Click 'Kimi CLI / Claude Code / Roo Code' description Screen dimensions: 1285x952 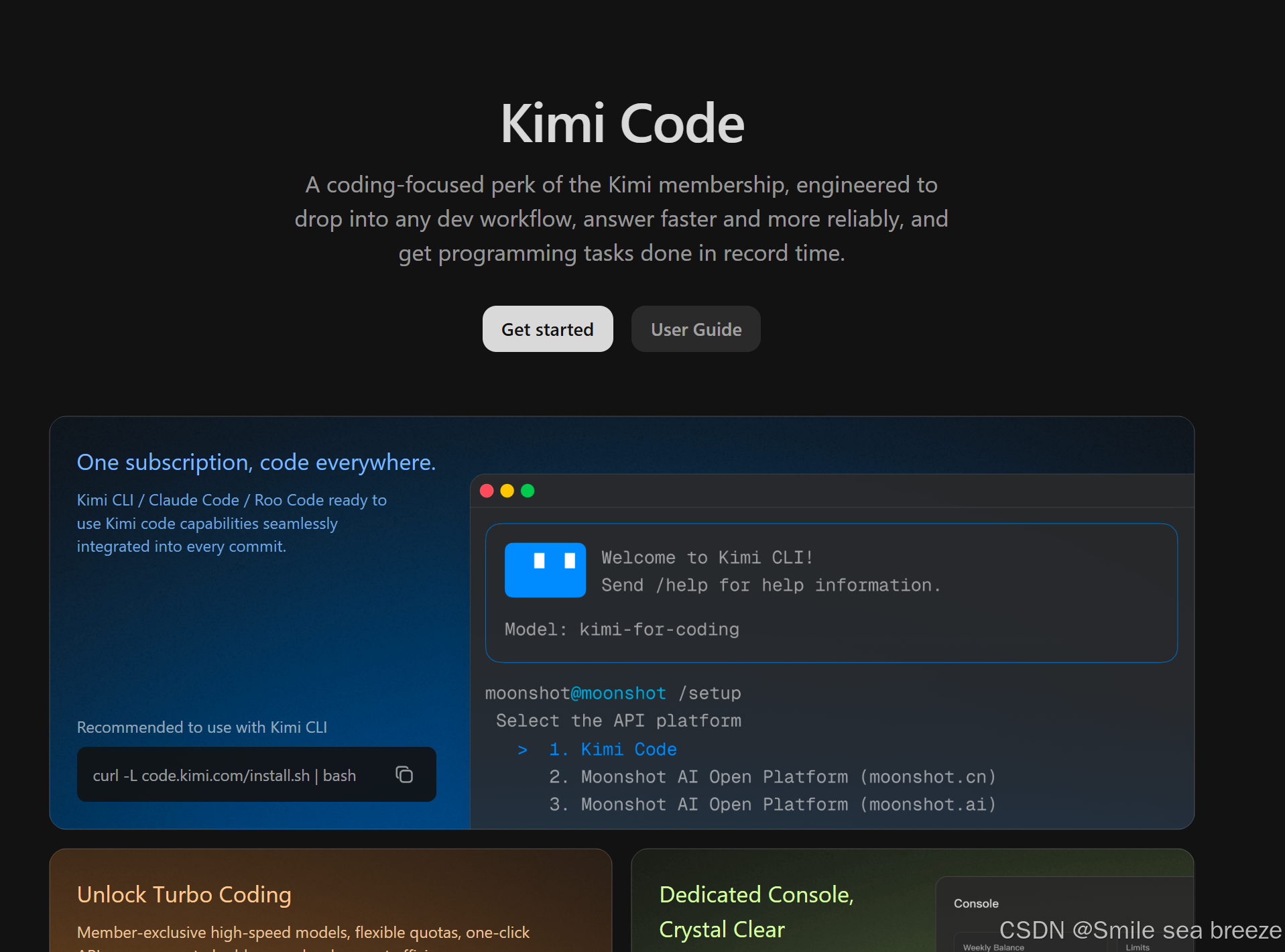coord(232,523)
